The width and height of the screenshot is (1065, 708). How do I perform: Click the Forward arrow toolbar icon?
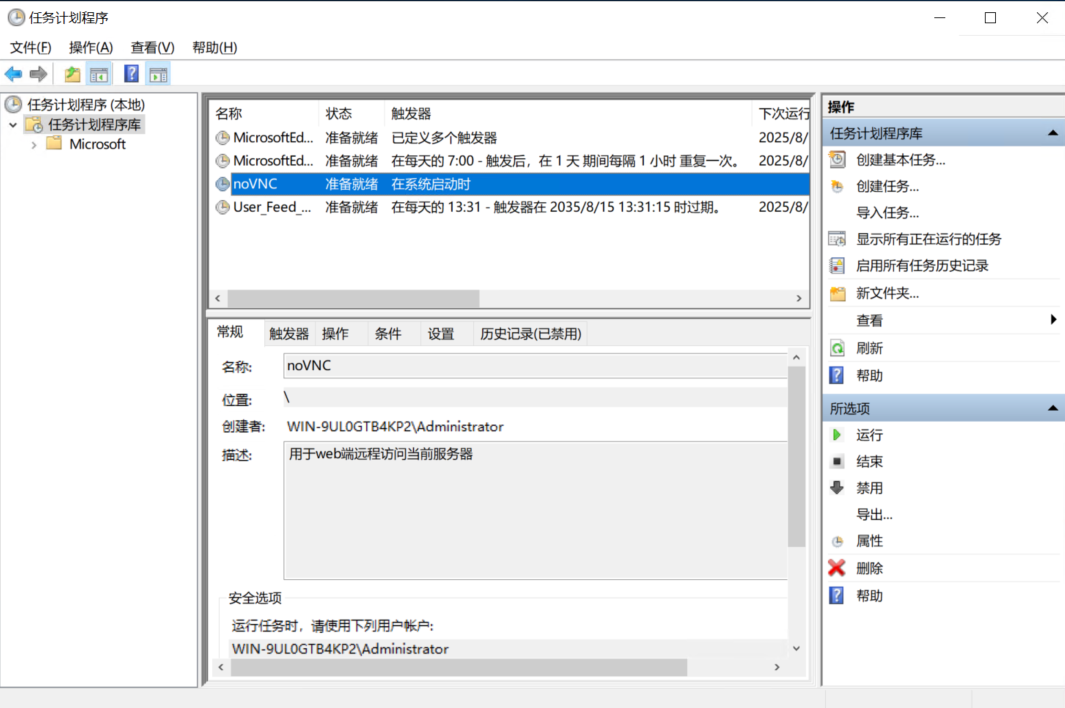[x=39, y=74]
